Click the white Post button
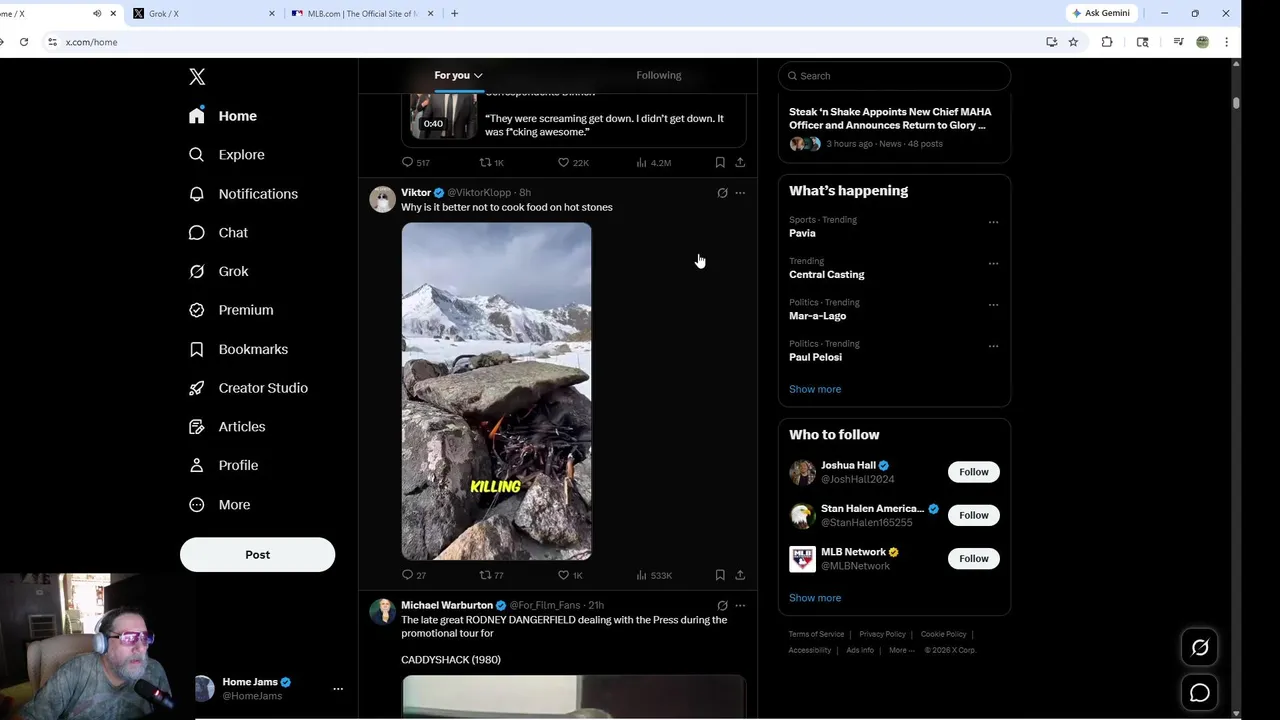The width and height of the screenshot is (1280, 720). pos(257,555)
